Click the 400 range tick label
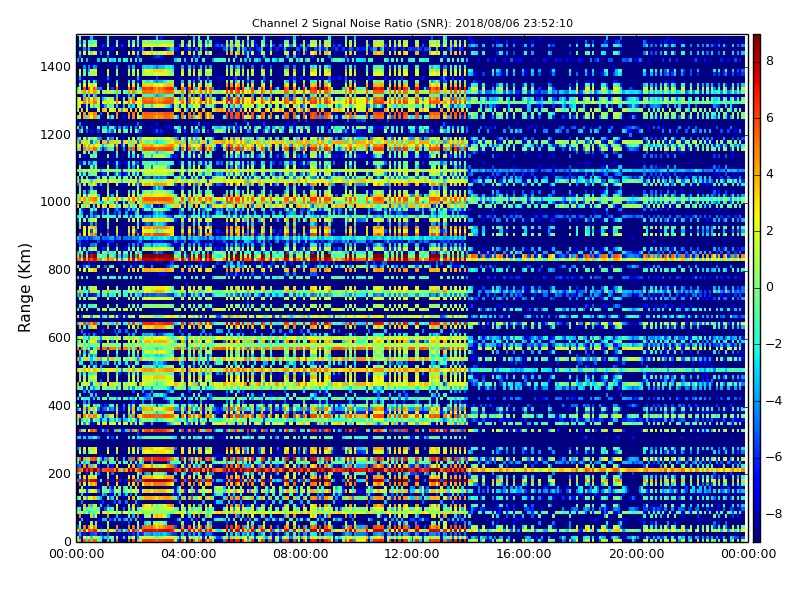The width and height of the screenshot is (800, 600). (59, 406)
